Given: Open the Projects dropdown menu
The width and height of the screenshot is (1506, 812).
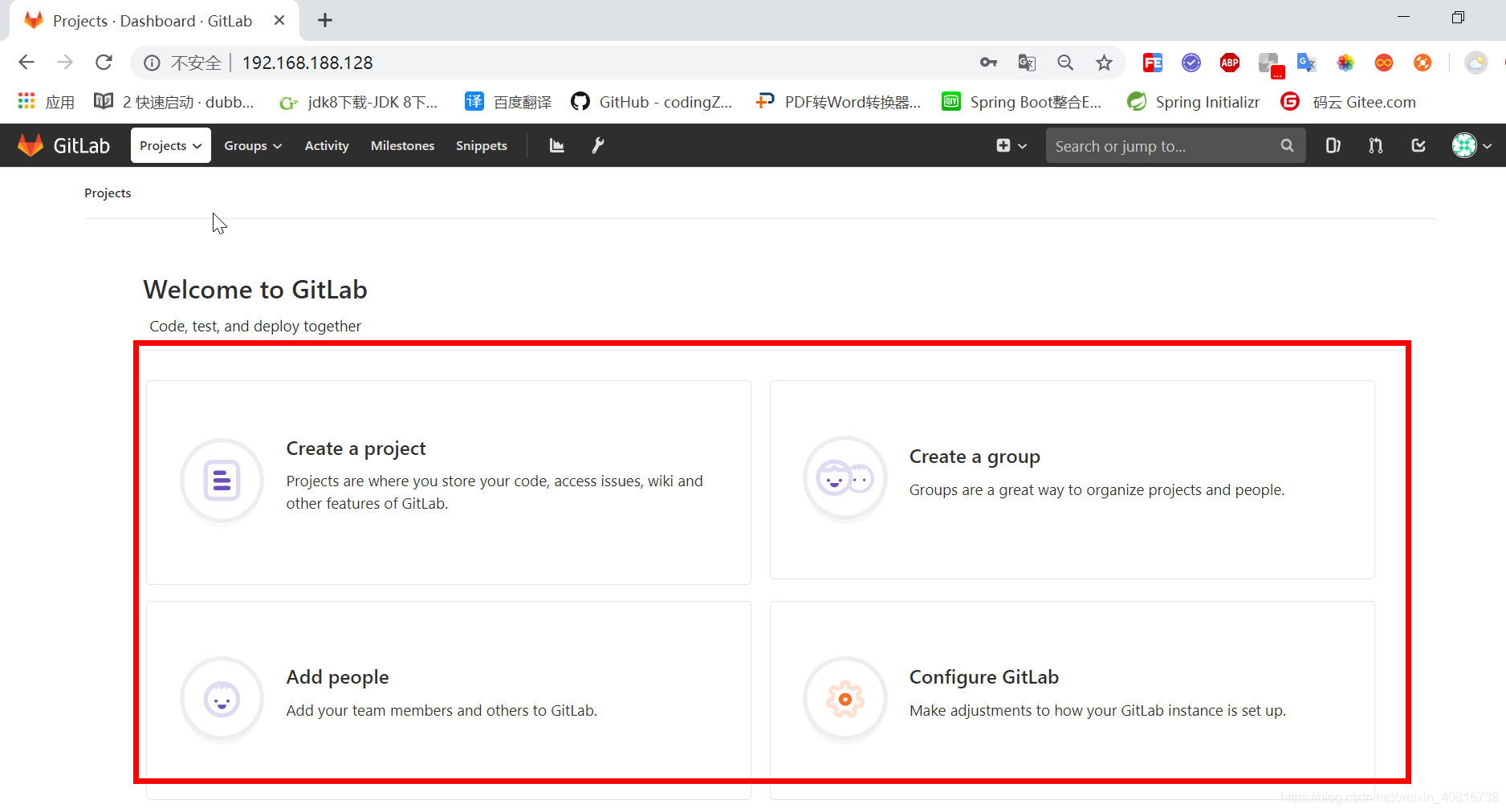Looking at the screenshot, I should click(170, 145).
